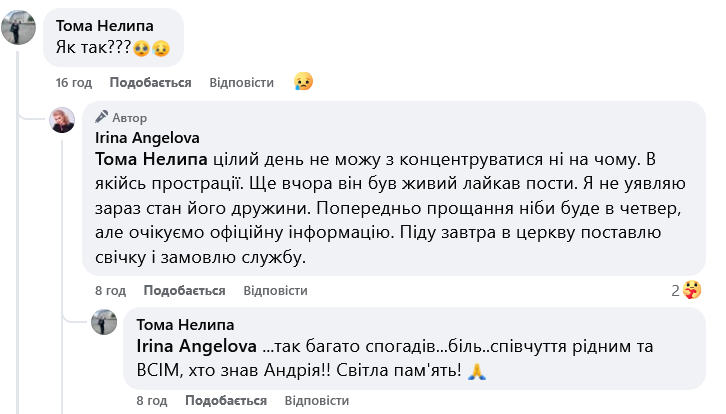Viewport: 726px width, 414px height.
Task: View the 2 reactions on Irina's comment
Action: pos(686,290)
